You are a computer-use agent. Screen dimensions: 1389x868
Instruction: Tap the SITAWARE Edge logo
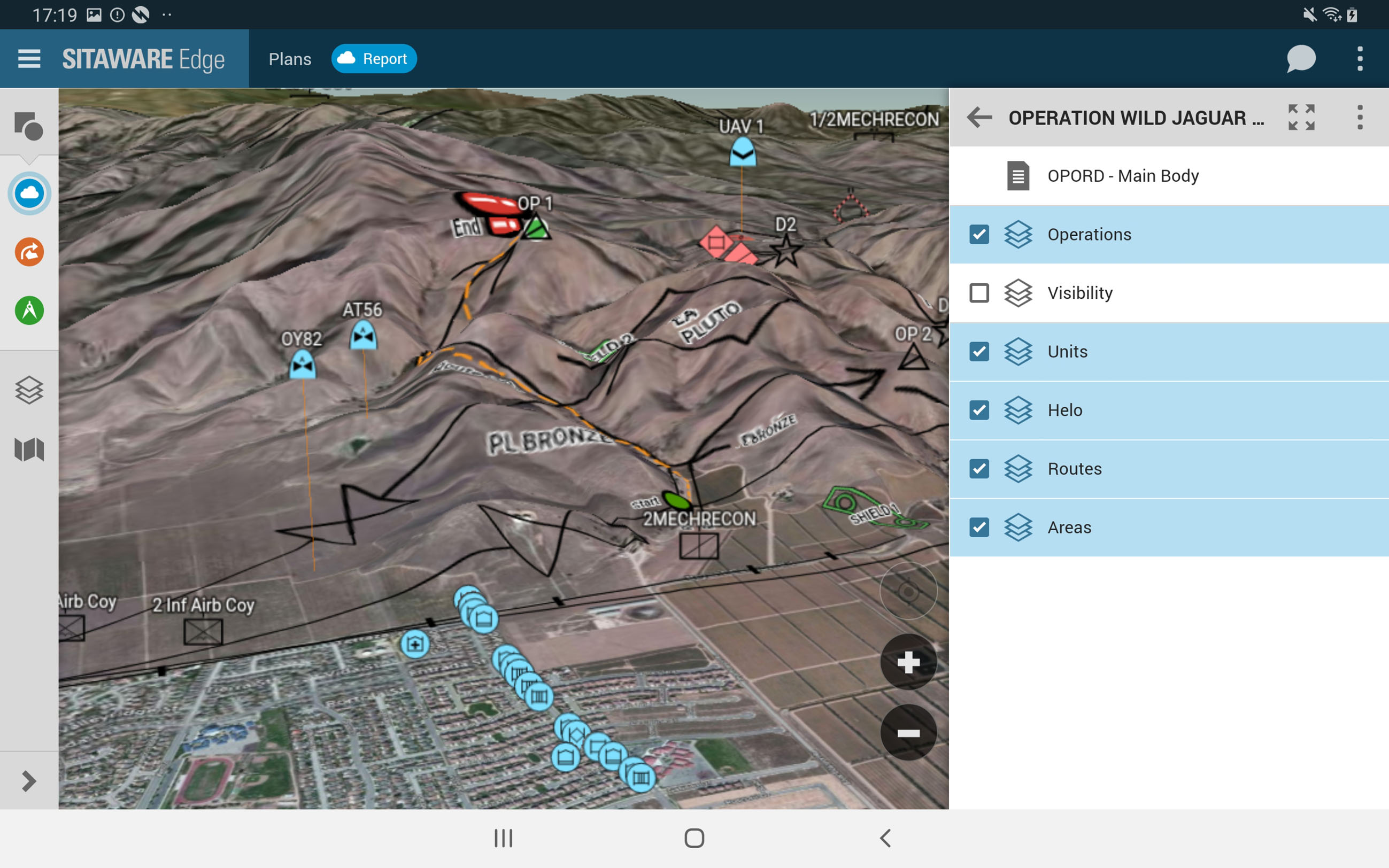click(143, 59)
